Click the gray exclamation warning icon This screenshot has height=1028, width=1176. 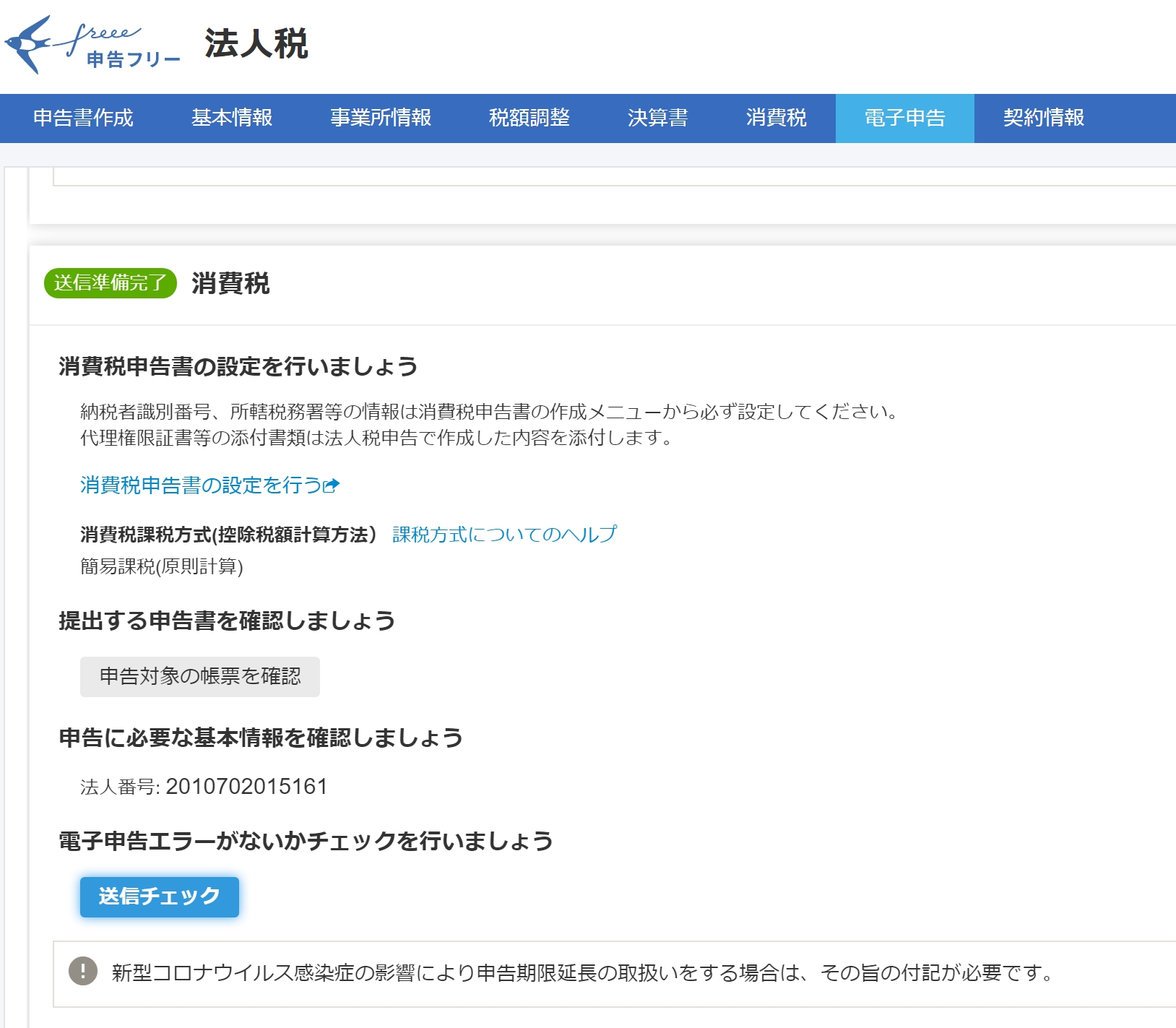tap(83, 971)
